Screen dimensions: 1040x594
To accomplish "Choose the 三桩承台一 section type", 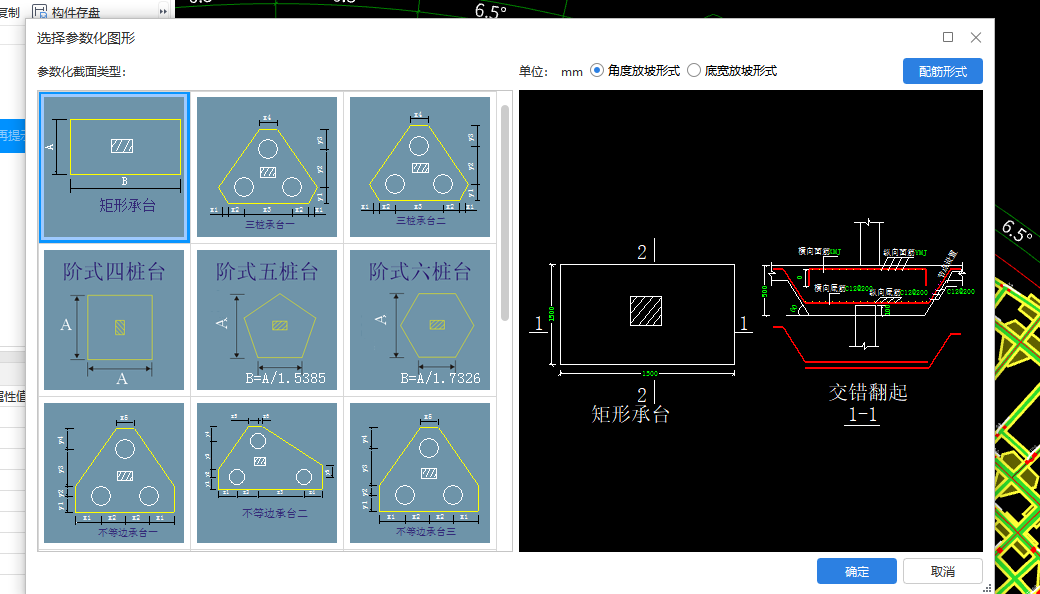I will click(x=267, y=167).
